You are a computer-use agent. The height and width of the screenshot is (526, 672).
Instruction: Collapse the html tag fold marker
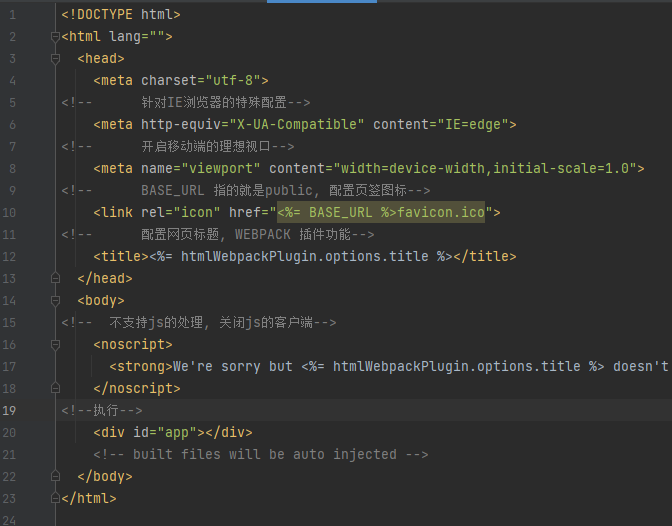pos(56,37)
